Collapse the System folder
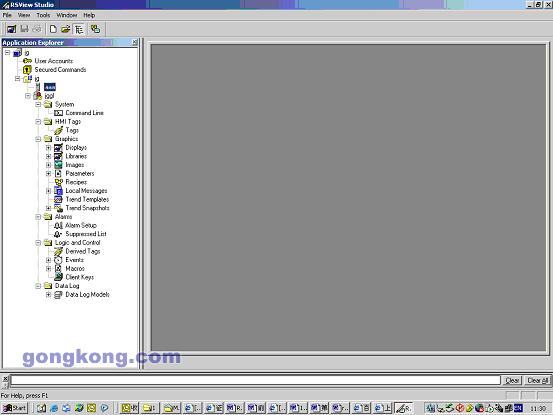 (38, 104)
